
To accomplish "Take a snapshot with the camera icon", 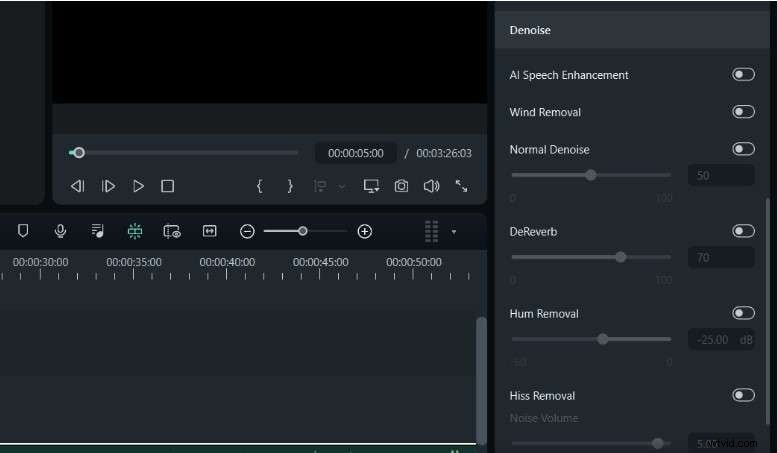I will (401, 186).
